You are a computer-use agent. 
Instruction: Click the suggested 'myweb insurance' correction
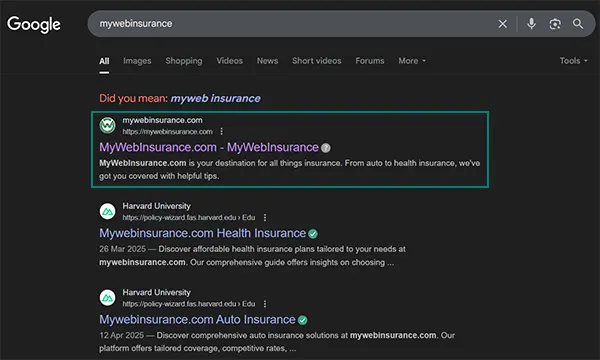(x=215, y=98)
